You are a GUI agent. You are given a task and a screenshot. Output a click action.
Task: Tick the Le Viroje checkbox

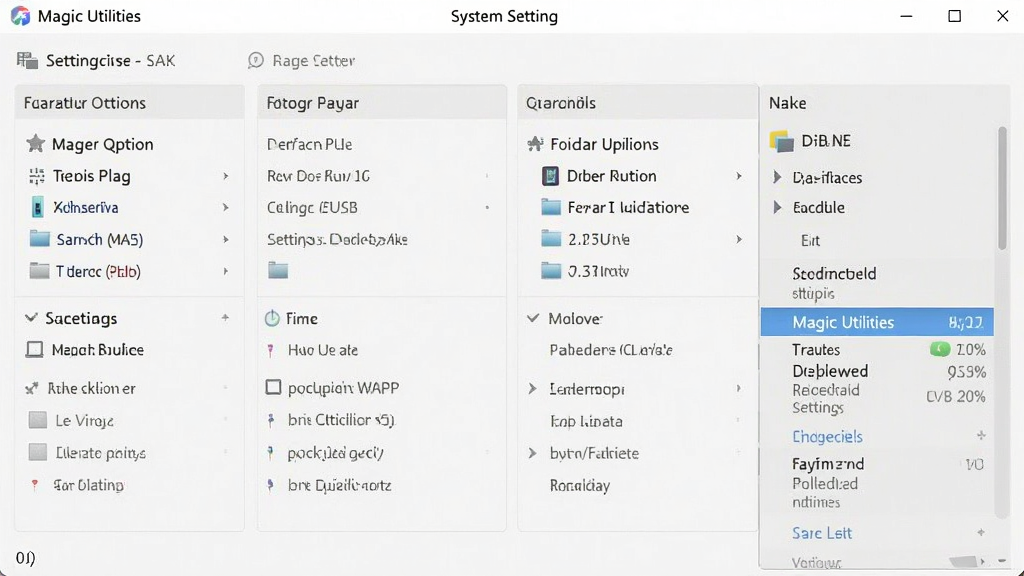point(38,420)
